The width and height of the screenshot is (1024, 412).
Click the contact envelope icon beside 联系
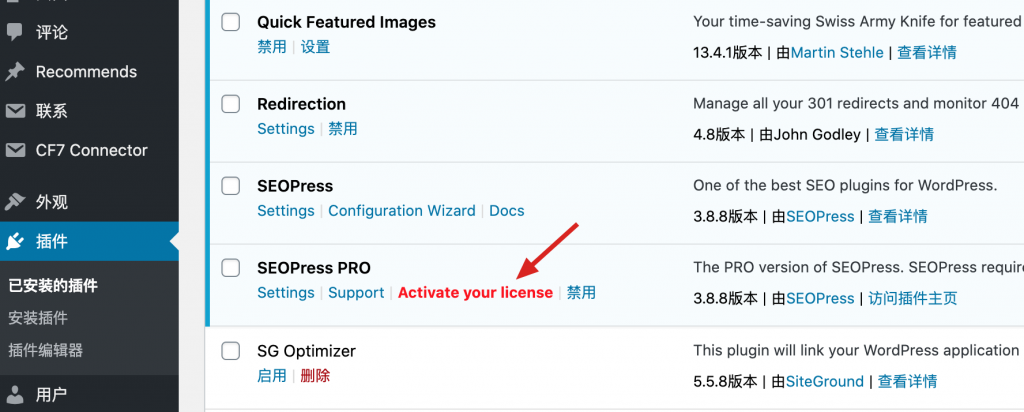pos(15,111)
